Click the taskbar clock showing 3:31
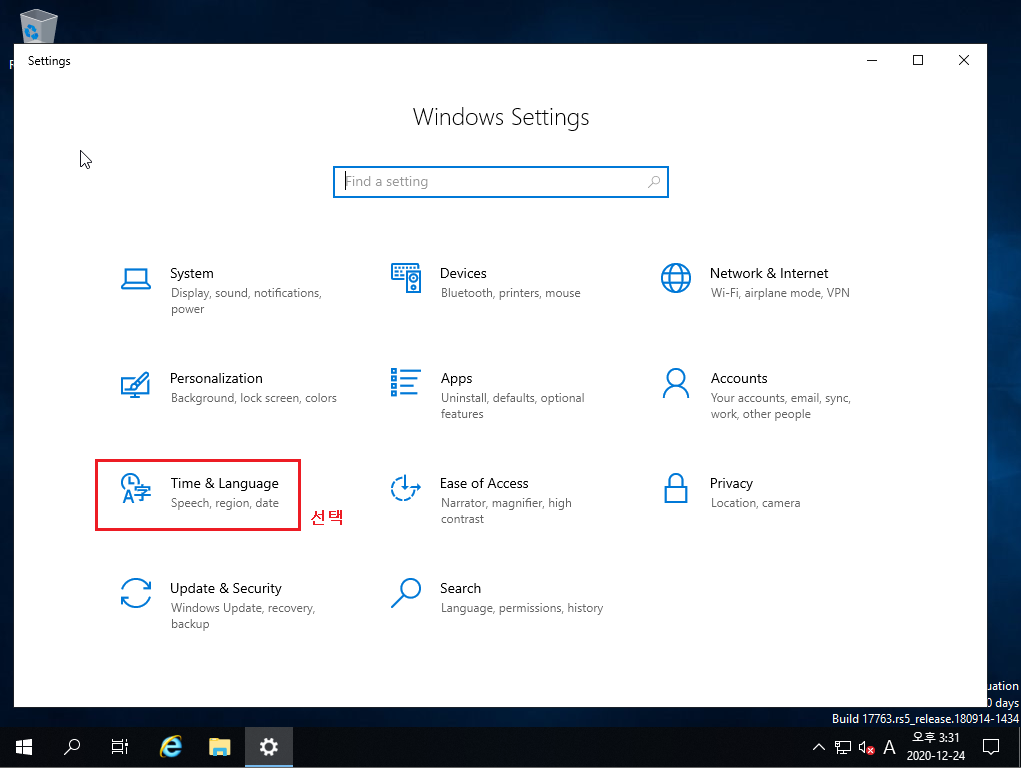 point(936,737)
